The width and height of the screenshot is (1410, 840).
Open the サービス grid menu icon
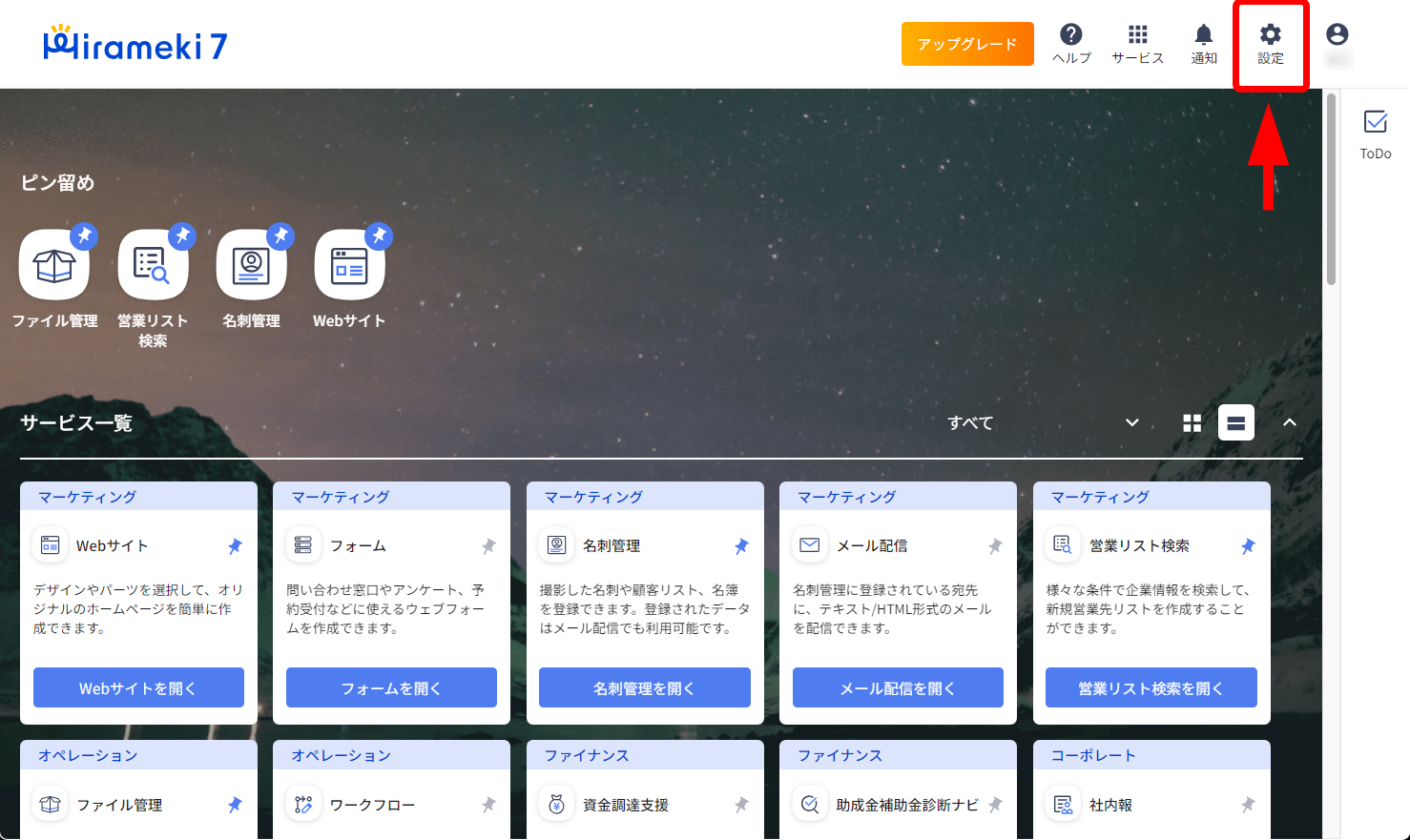1138,44
